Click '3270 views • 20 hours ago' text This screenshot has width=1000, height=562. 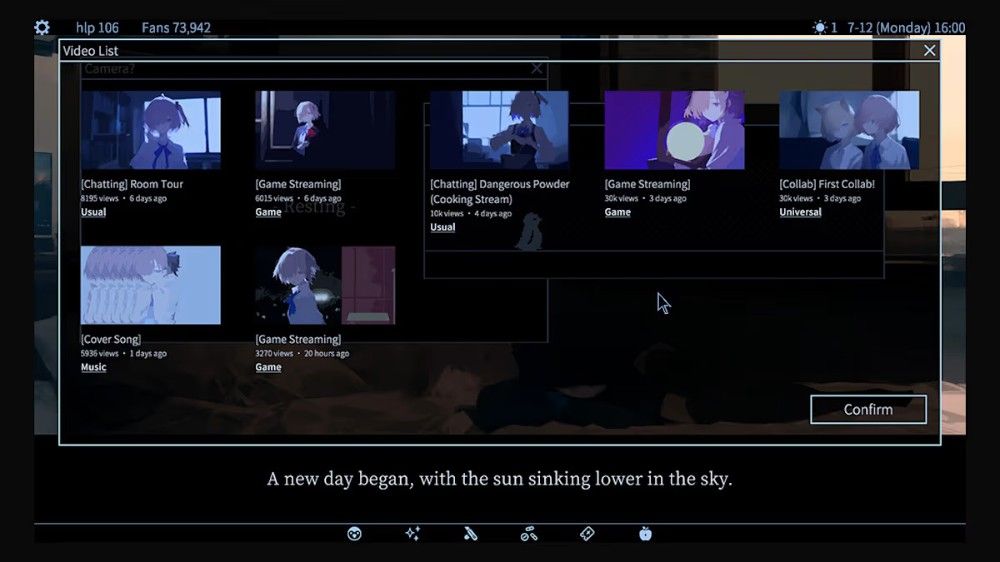coord(302,353)
